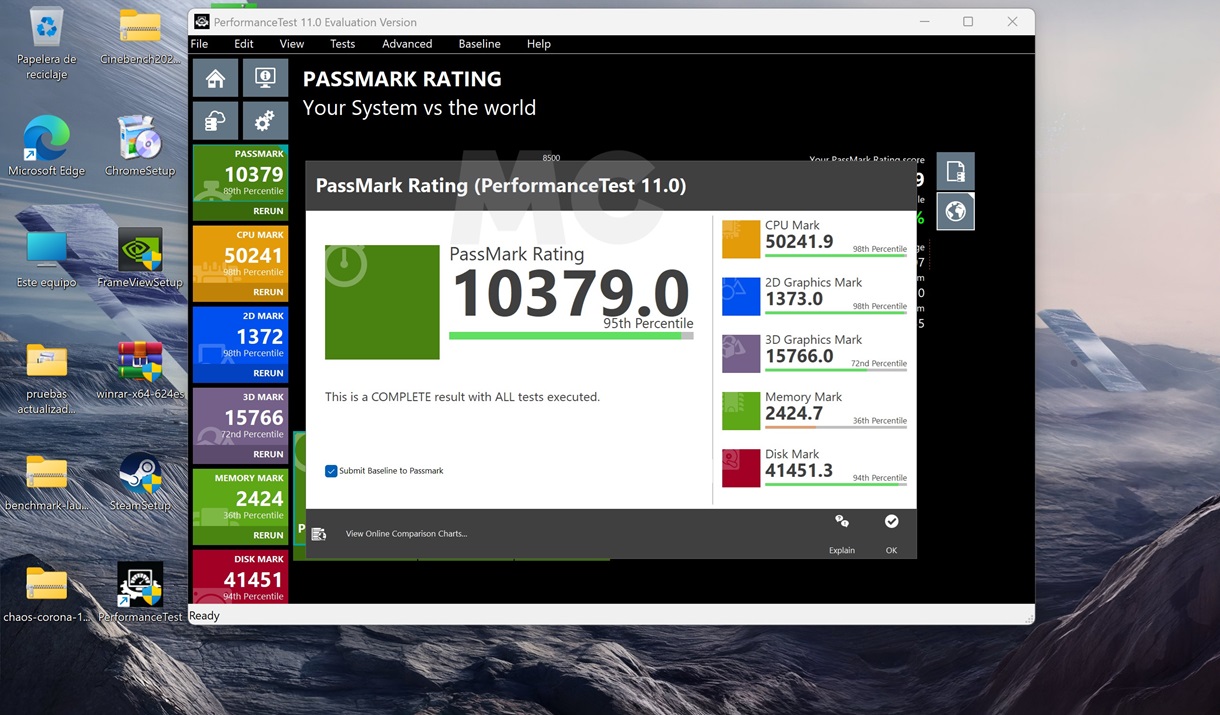Open the PerformanceTest desktop shortcut
Screen dimensions: 1220x715
(x=140, y=592)
